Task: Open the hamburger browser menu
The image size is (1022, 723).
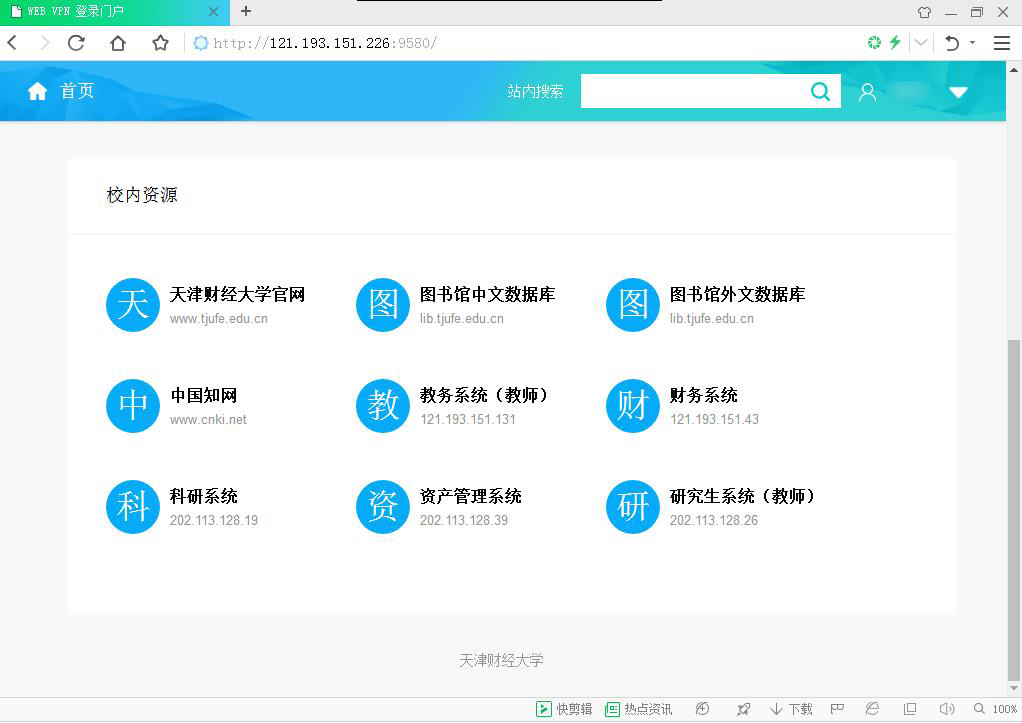Action: (x=1002, y=43)
